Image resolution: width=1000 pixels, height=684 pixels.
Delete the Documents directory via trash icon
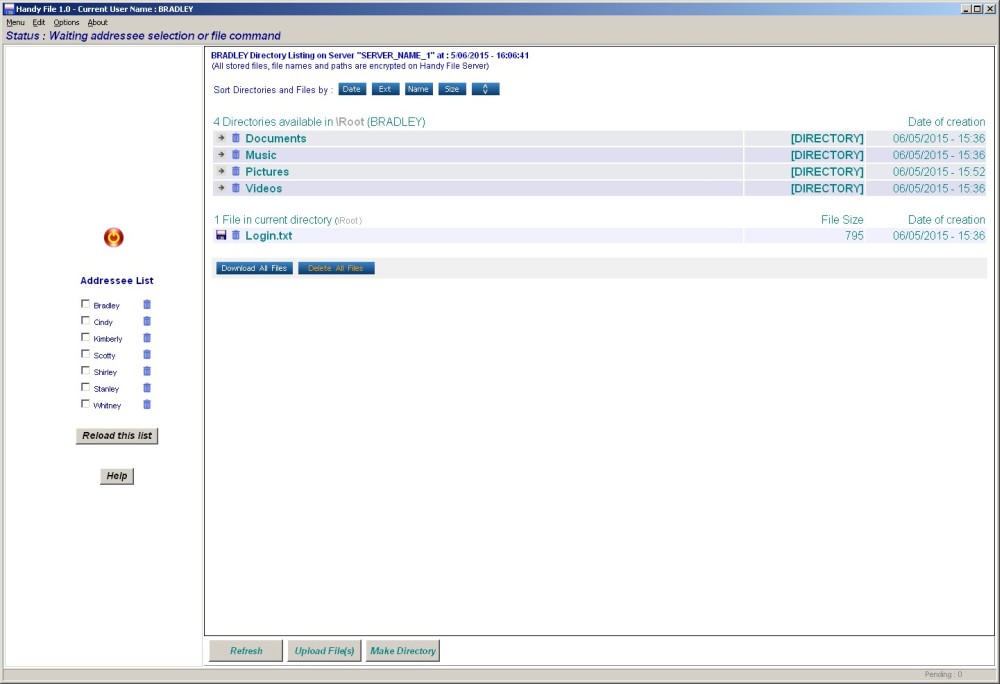(x=236, y=138)
